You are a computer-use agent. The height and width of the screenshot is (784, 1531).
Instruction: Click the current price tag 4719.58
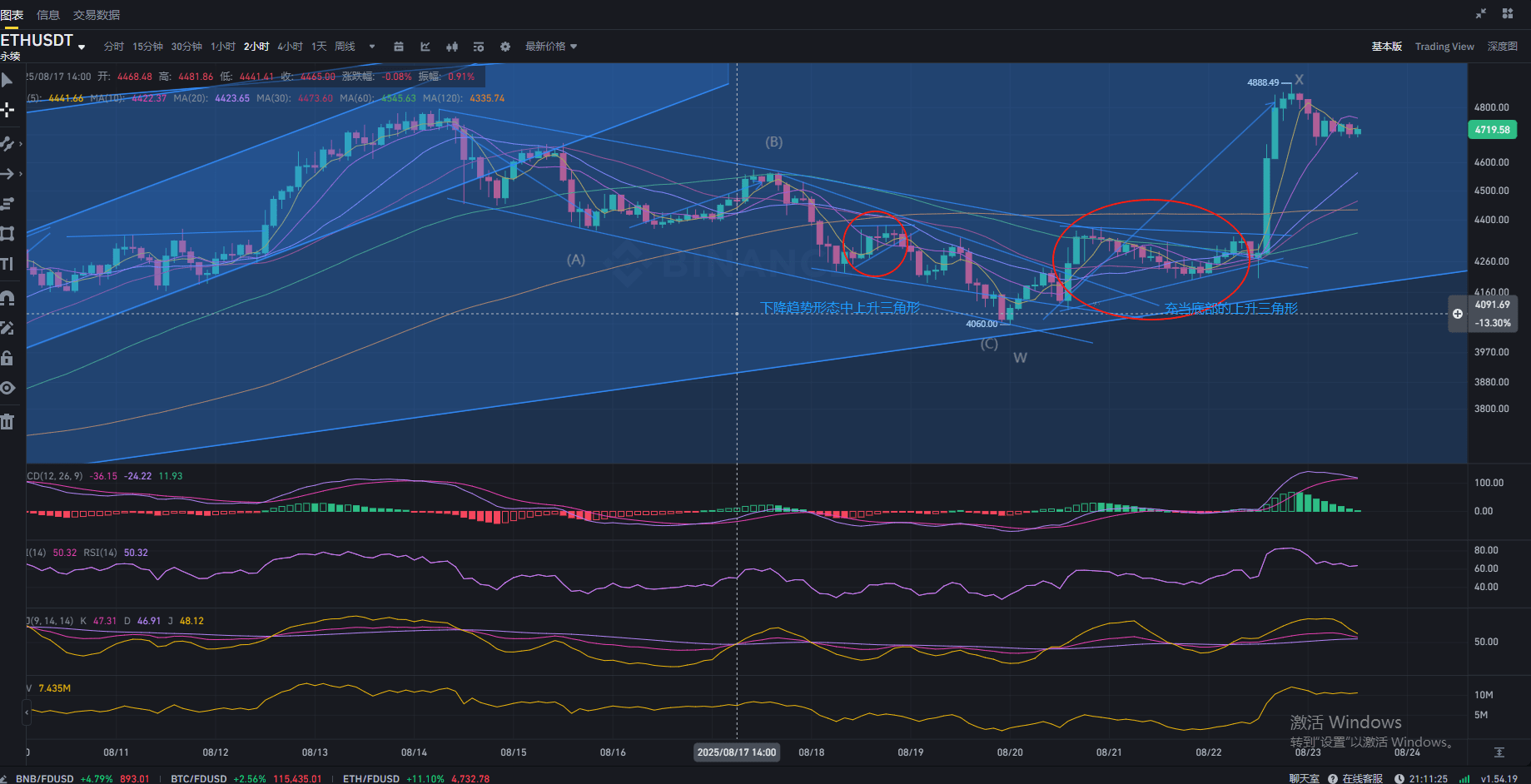coord(1492,130)
